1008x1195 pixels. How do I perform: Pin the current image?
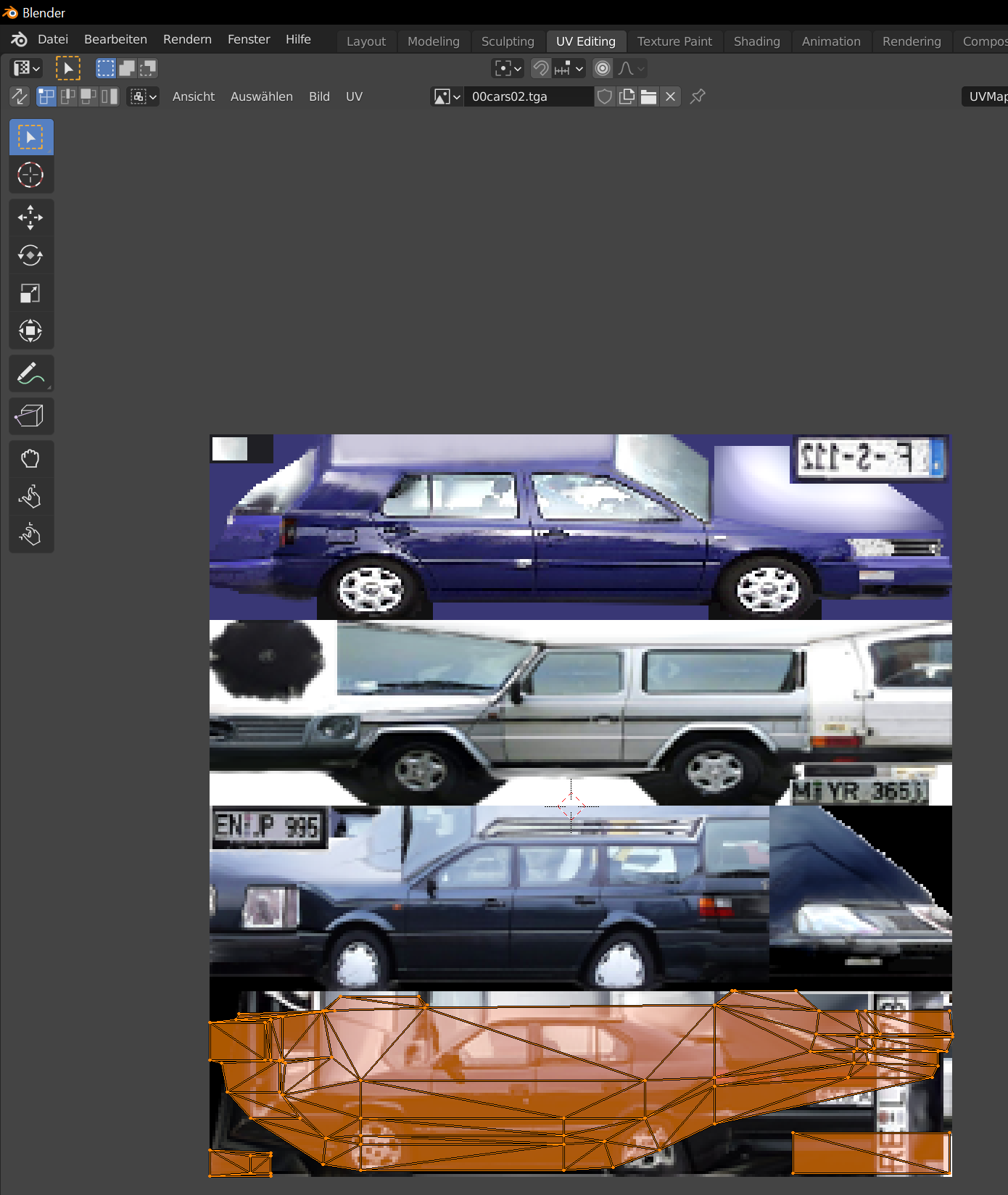tap(698, 96)
